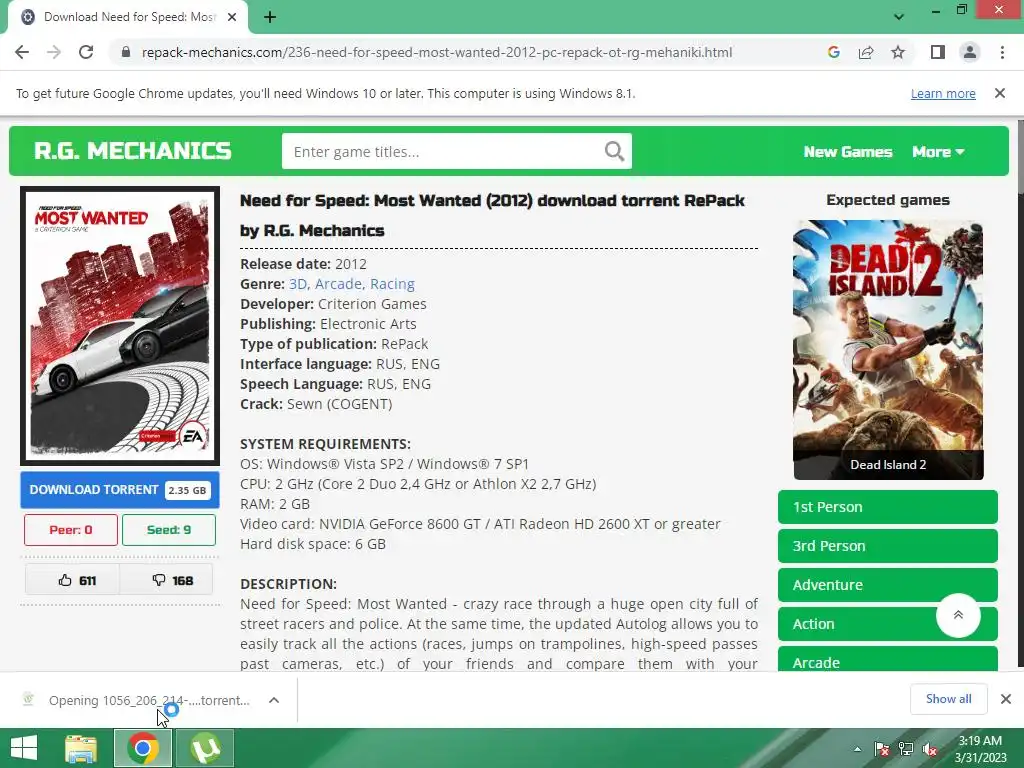Go back with the browser back arrow
Image resolution: width=1024 pixels, height=768 pixels.
[x=22, y=52]
